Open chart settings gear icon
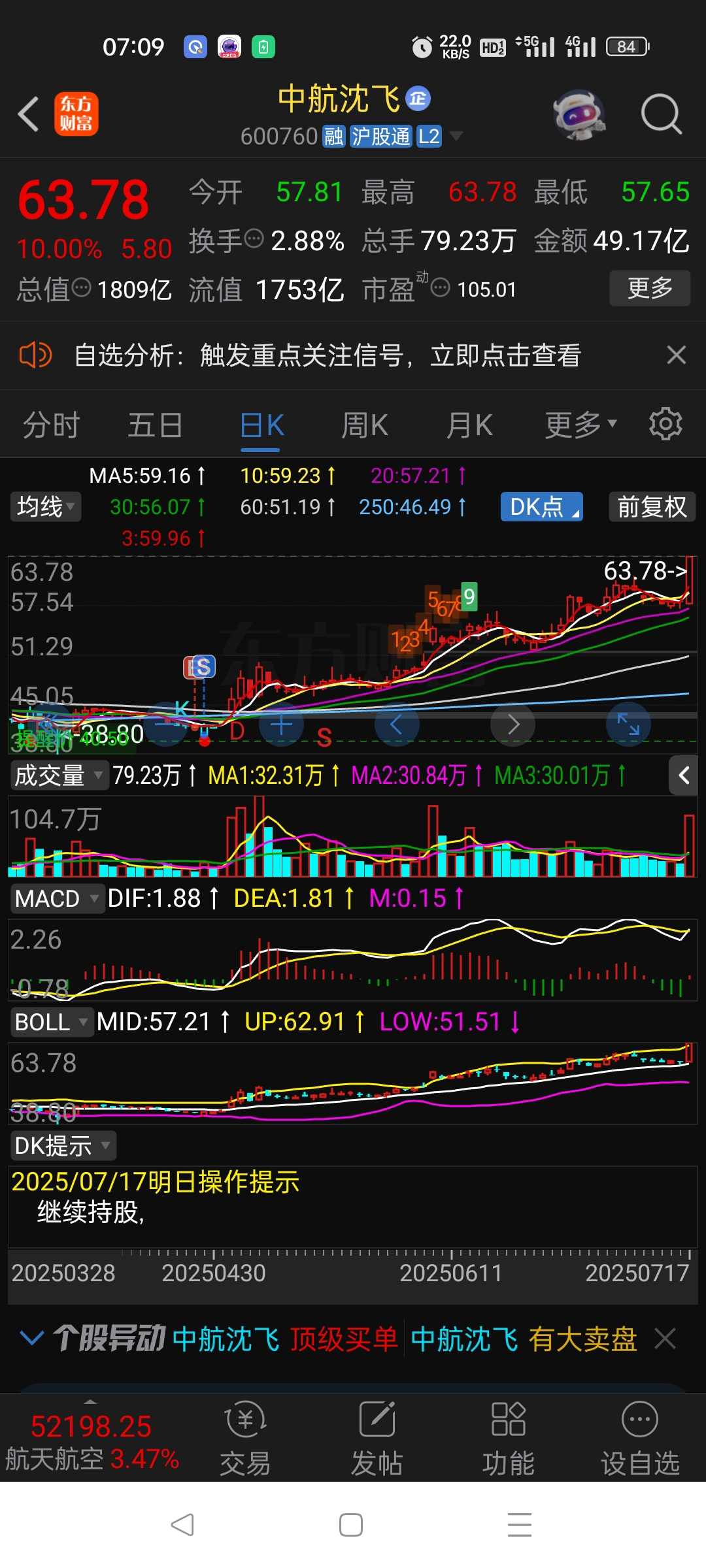This screenshot has height=1568, width=706. [x=665, y=424]
